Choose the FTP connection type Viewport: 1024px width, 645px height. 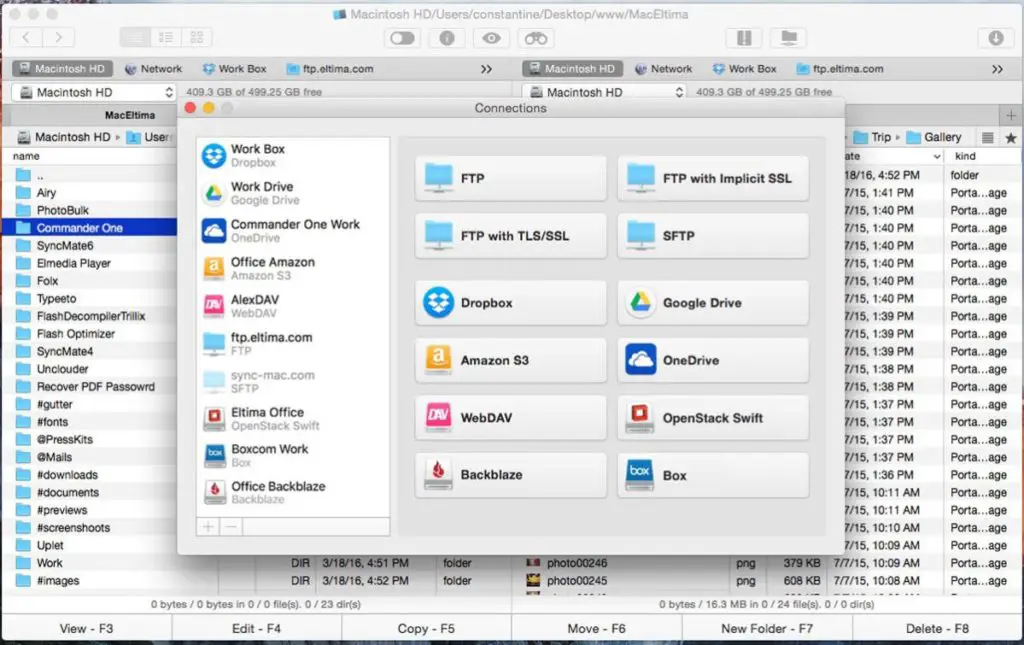pos(511,178)
